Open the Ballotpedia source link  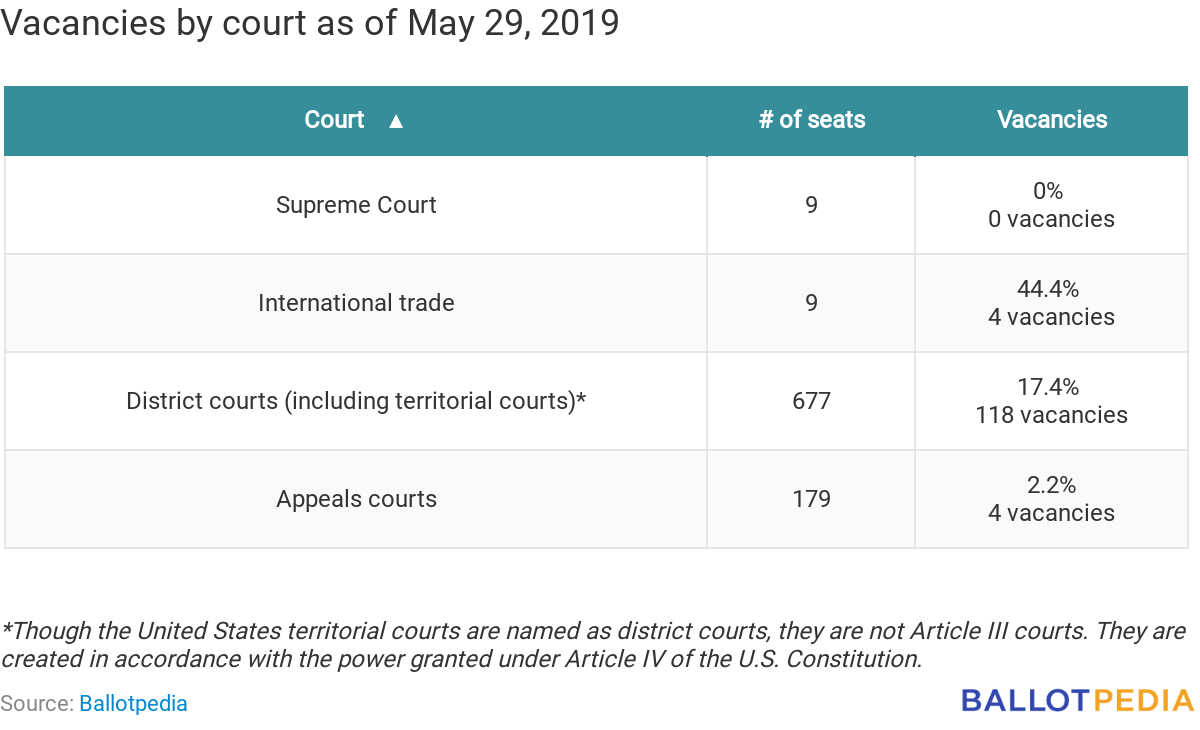(133, 703)
